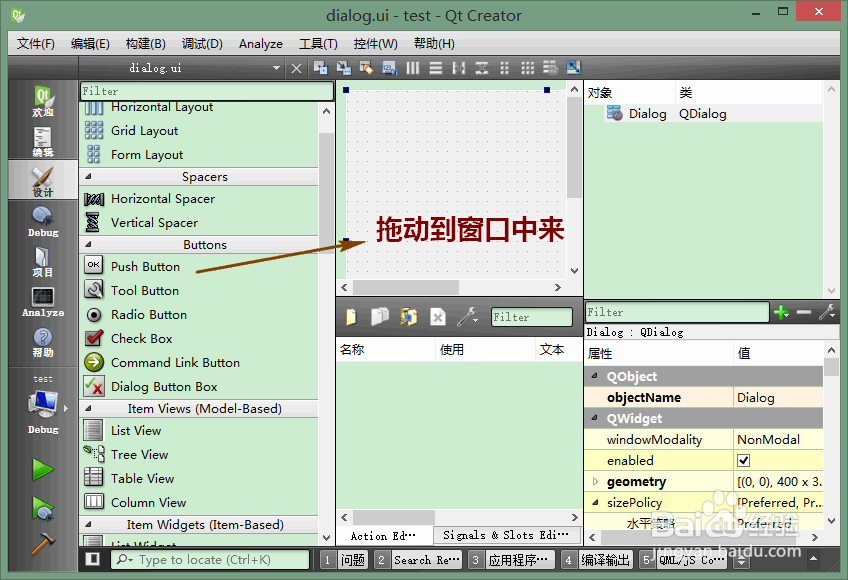Switch to the Action Editor tab
Image resolution: width=848 pixels, height=580 pixels.
(383, 536)
